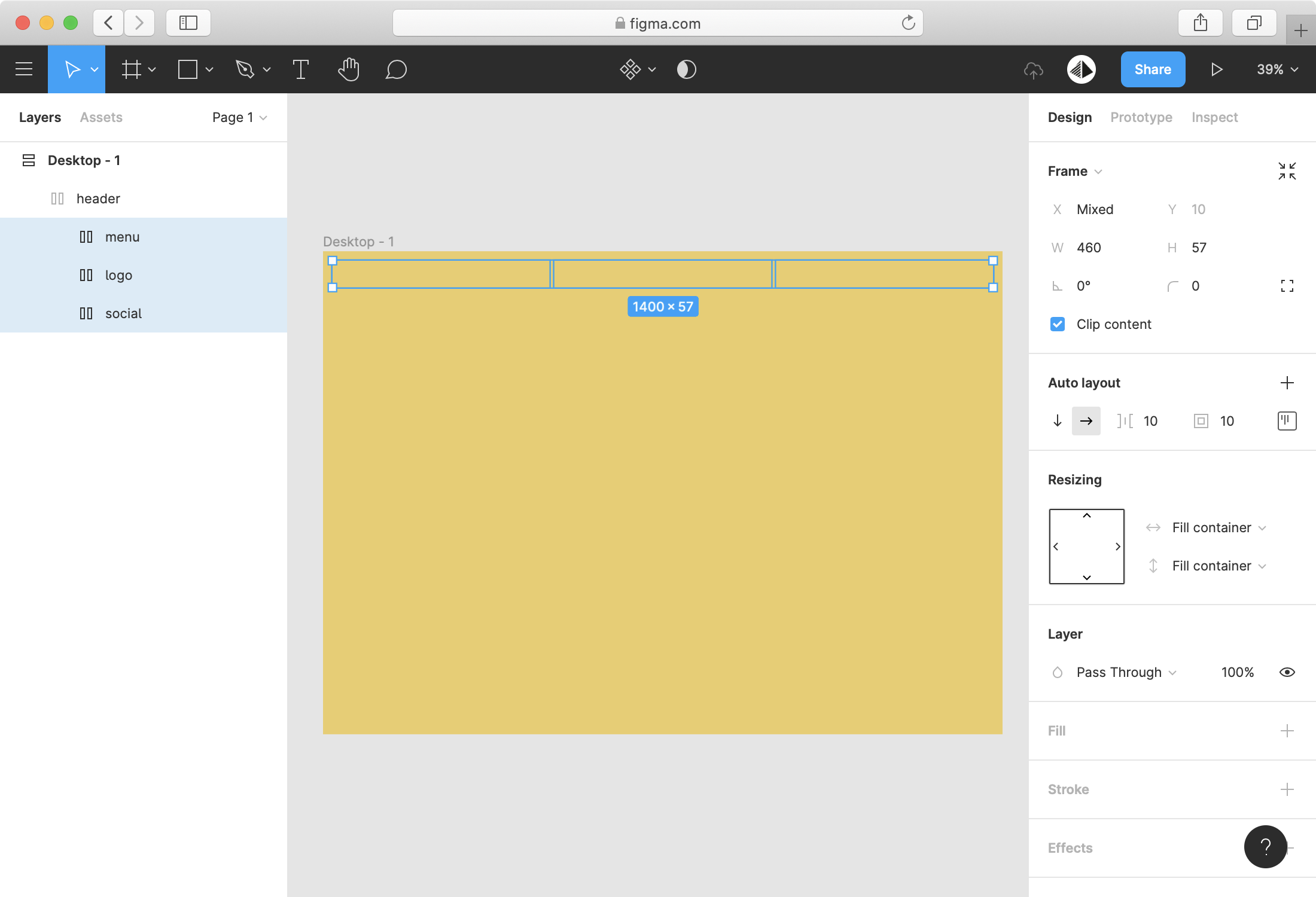Click the Desktop - 1 frame label on canvas
This screenshot has height=897, width=1316.
point(358,242)
